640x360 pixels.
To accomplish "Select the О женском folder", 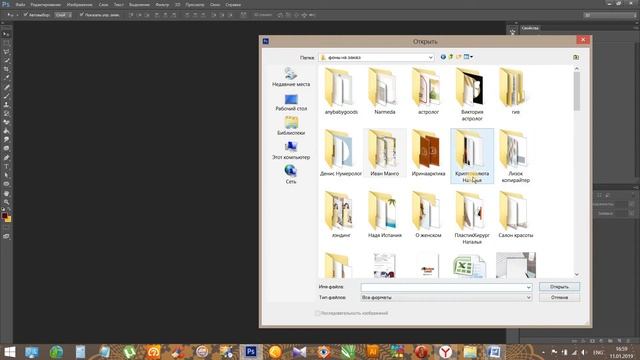I will pyautogui.click(x=428, y=215).
